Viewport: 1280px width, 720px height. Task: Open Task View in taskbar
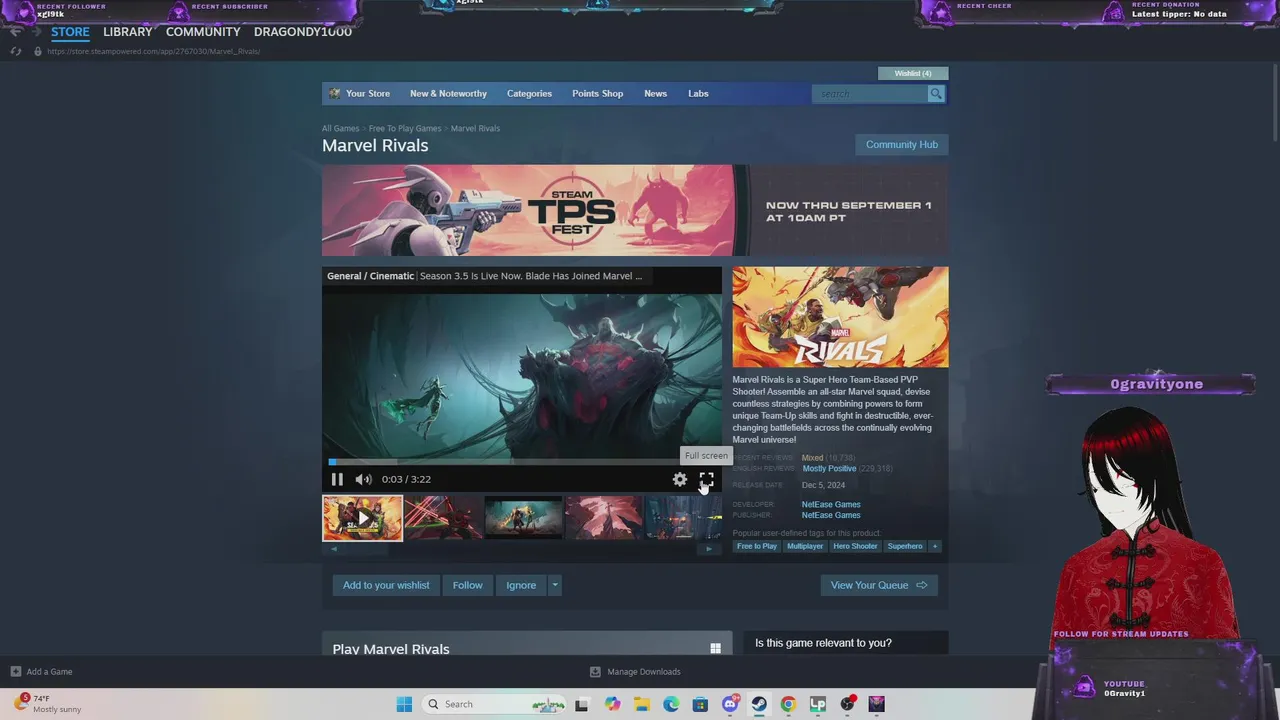pos(581,704)
